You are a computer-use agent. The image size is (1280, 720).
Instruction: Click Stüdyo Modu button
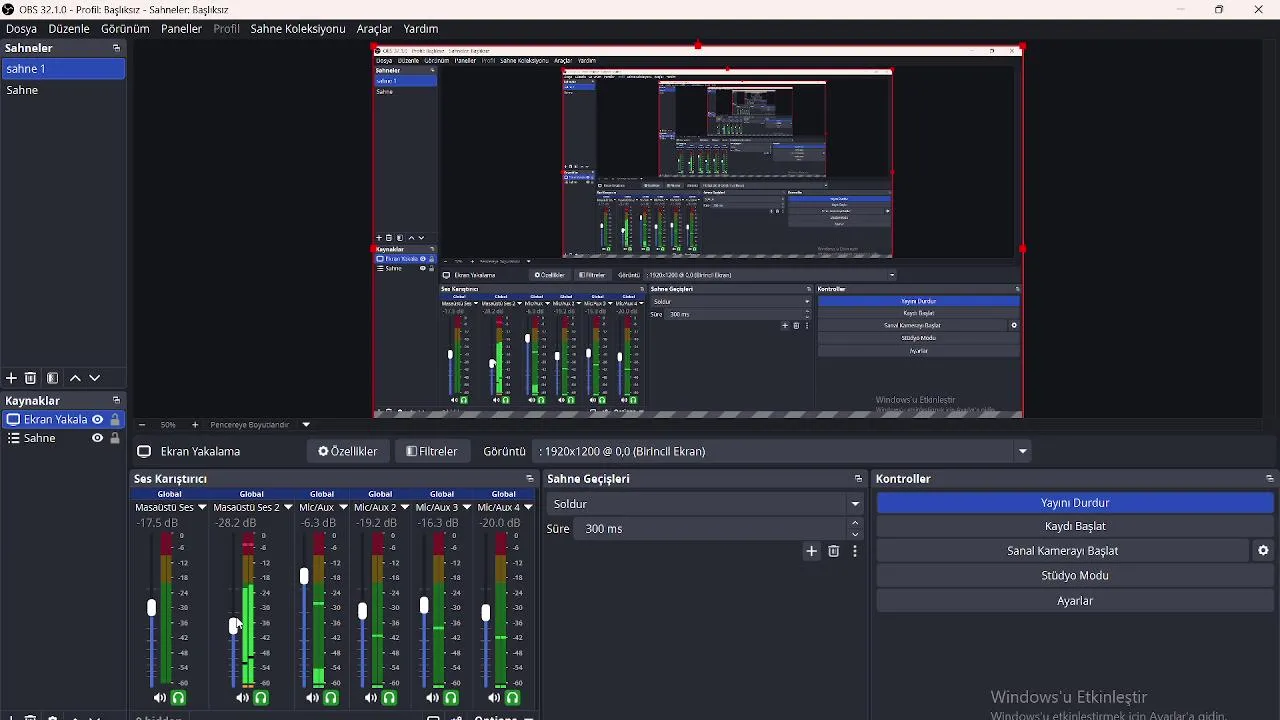[1076, 576]
